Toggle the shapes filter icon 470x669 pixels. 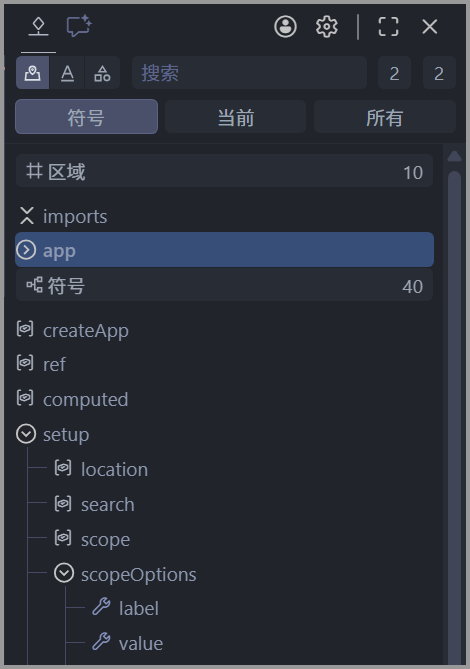coord(102,73)
